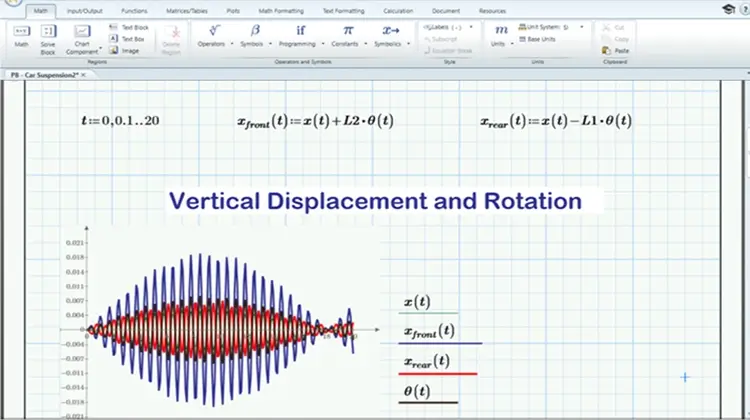
Task: Select the P8 - Car Suspension2 worksheet tab
Action: (43, 75)
